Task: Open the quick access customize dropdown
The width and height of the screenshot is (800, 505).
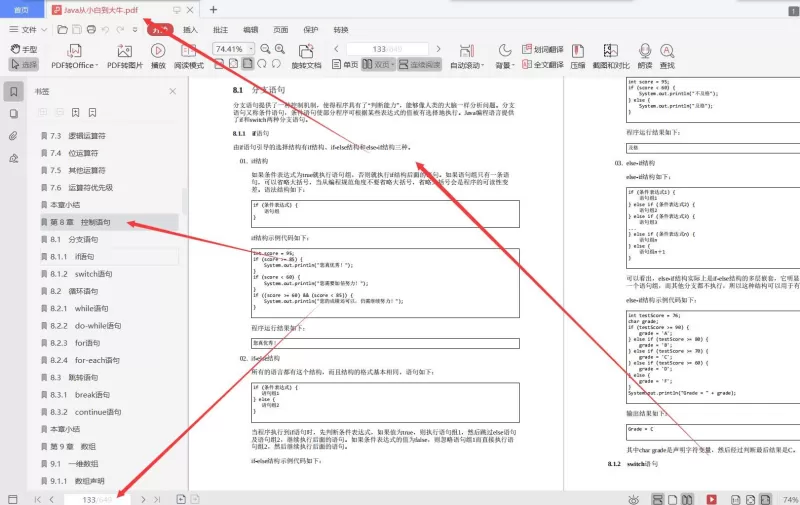Action: 135,30
